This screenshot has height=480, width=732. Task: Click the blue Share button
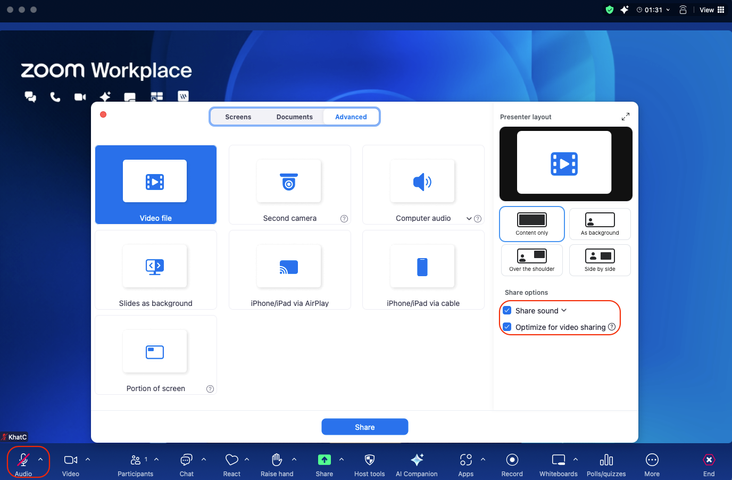click(x=365, y=427)
